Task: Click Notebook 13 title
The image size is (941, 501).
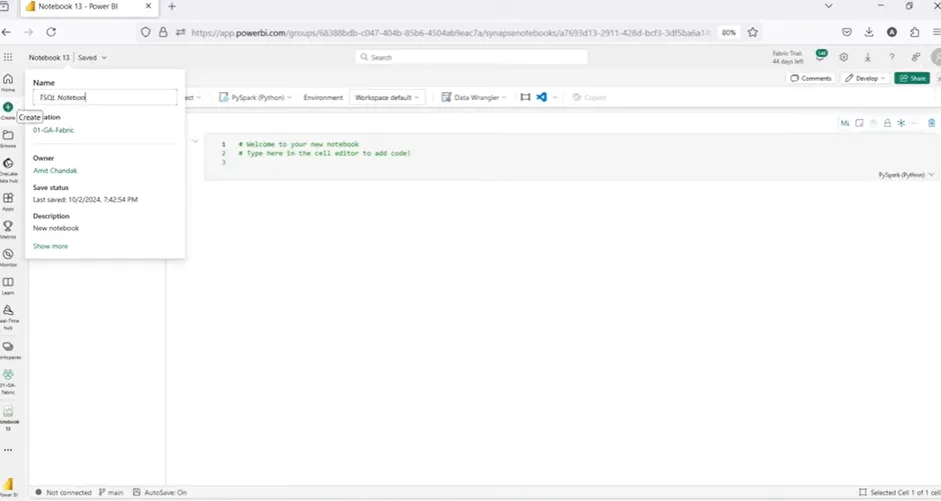Action: (x=49, y=58)
